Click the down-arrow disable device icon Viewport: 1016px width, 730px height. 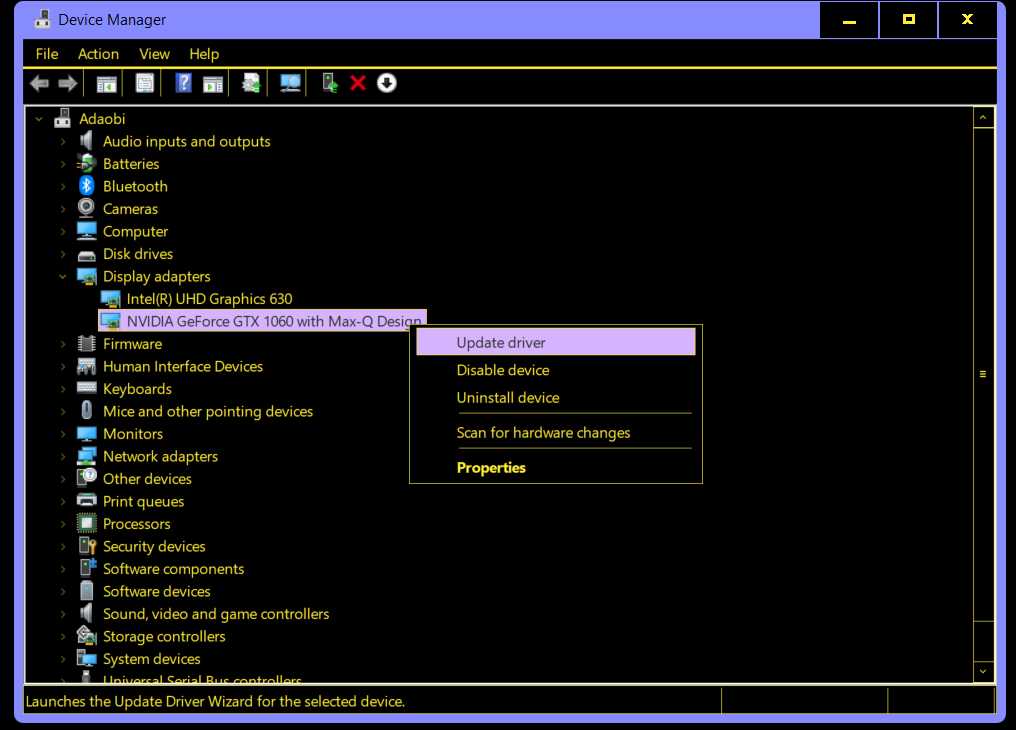click(387, 83)
